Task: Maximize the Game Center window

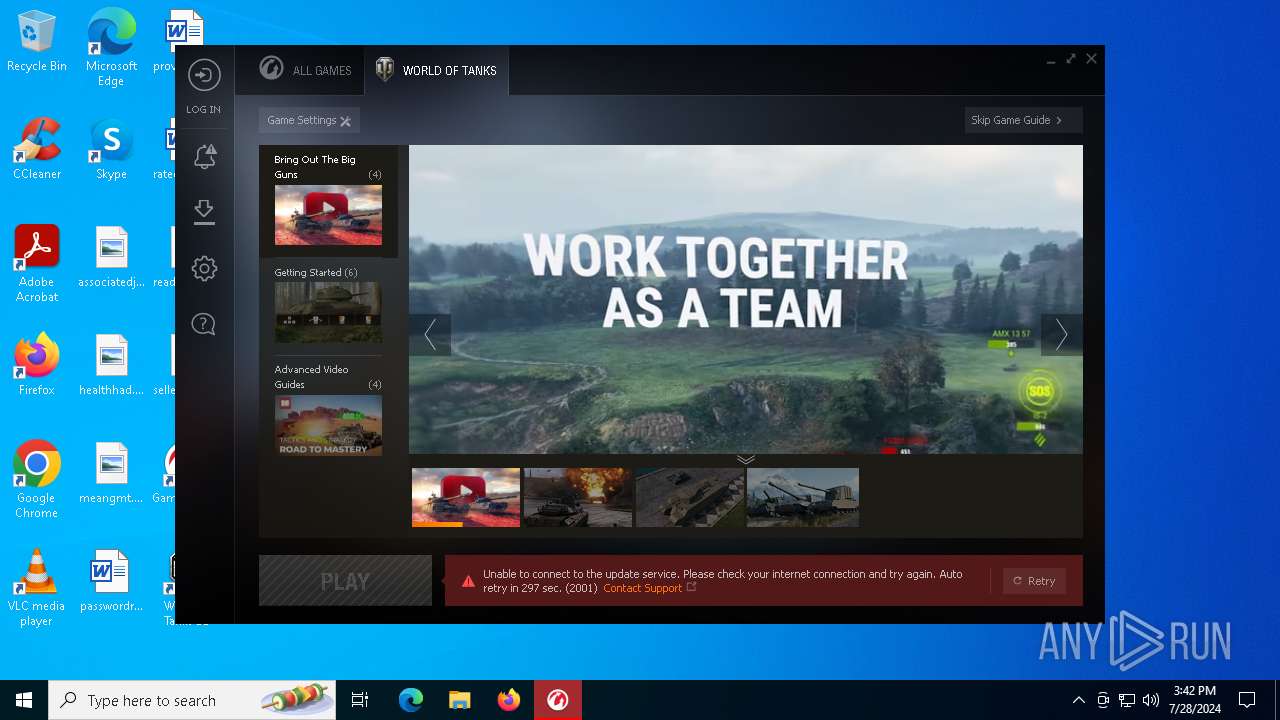Action: pyautogui.click(x=1071, y=59)
